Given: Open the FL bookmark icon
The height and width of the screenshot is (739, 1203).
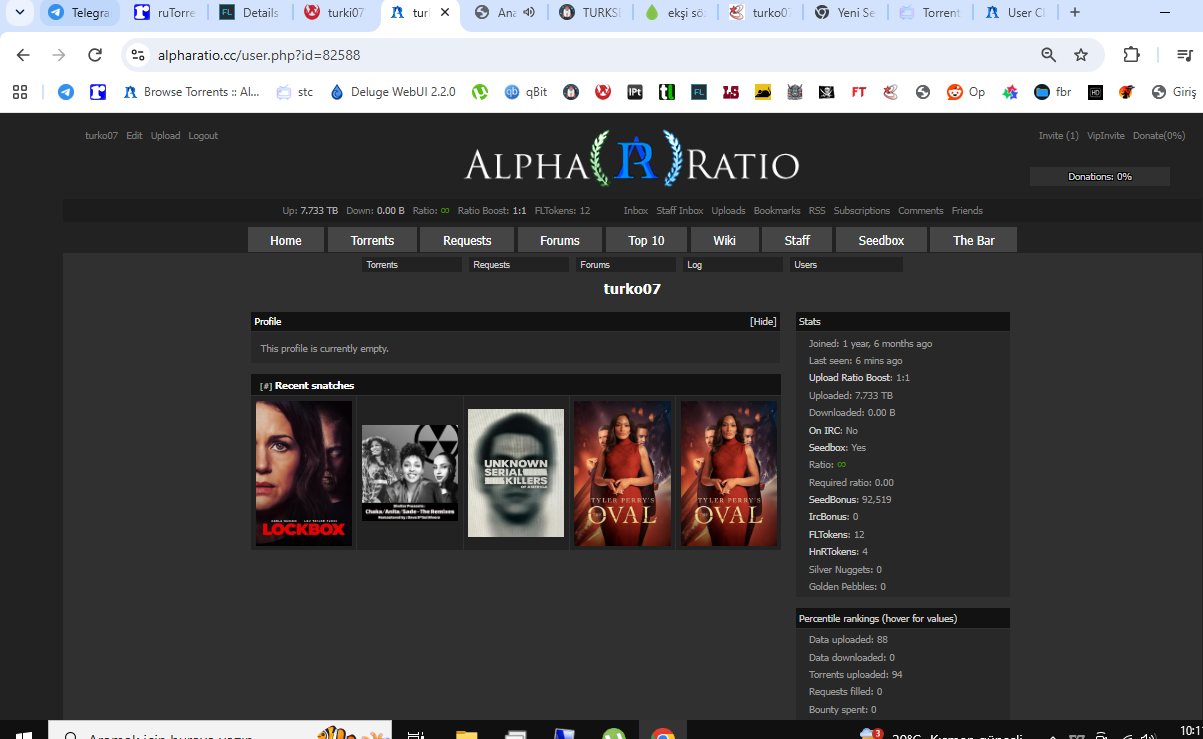Looking at the screenshot, I should [699, 92].
